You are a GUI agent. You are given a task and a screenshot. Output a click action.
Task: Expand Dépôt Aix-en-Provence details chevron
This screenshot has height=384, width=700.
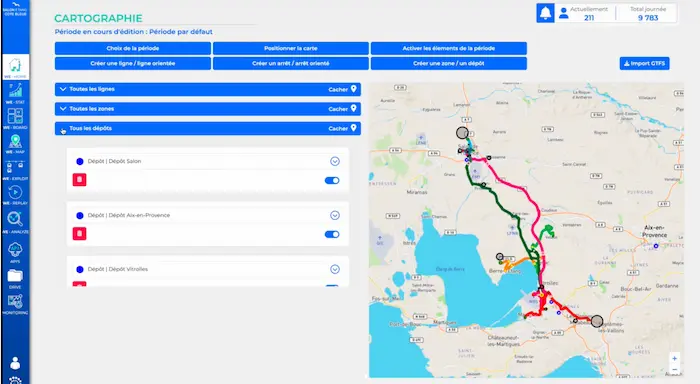point(335,215)
